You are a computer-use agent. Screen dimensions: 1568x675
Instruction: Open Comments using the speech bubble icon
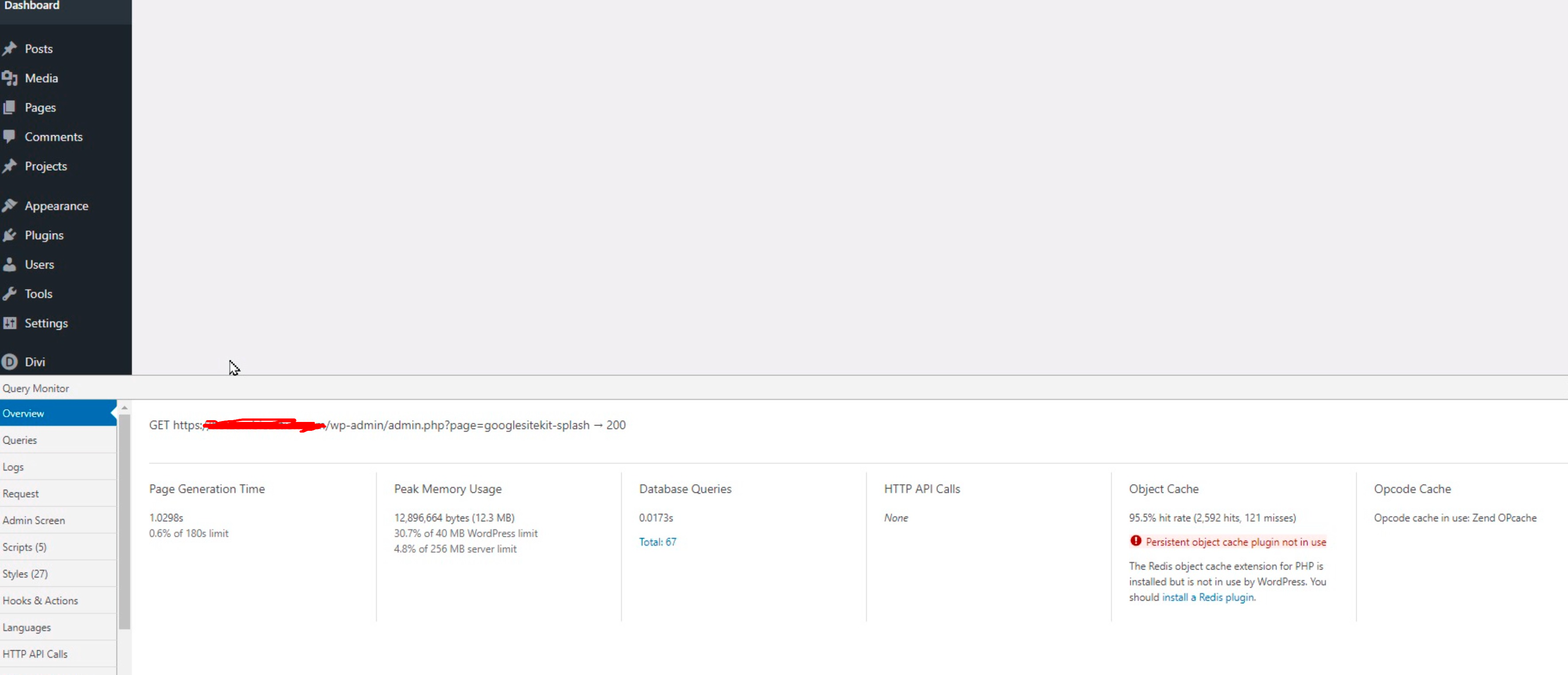pos(9,137)
